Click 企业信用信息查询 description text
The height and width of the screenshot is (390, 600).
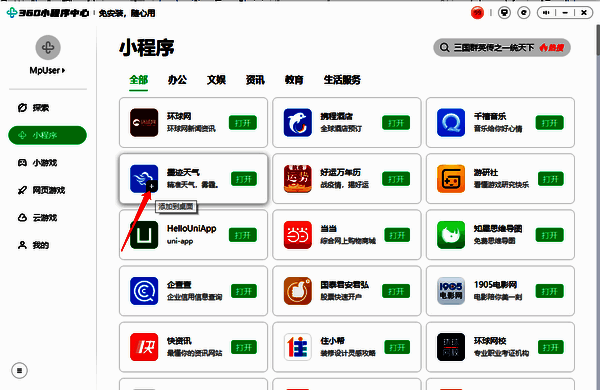pyautogui.click(x=194, y=297)
